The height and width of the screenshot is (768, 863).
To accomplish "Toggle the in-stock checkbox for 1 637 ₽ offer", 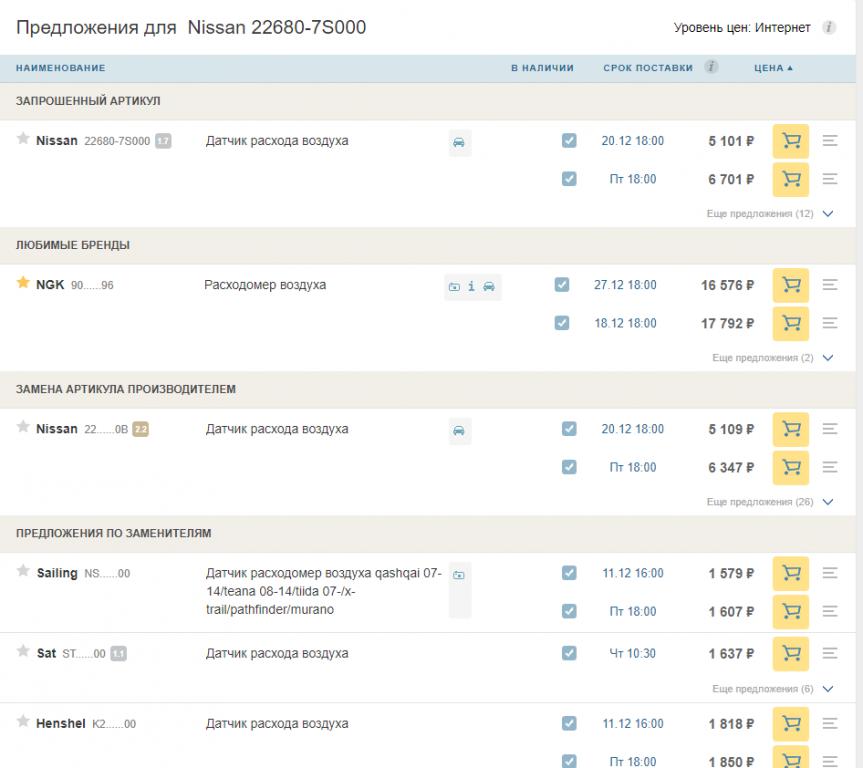I will pos(569,653).
